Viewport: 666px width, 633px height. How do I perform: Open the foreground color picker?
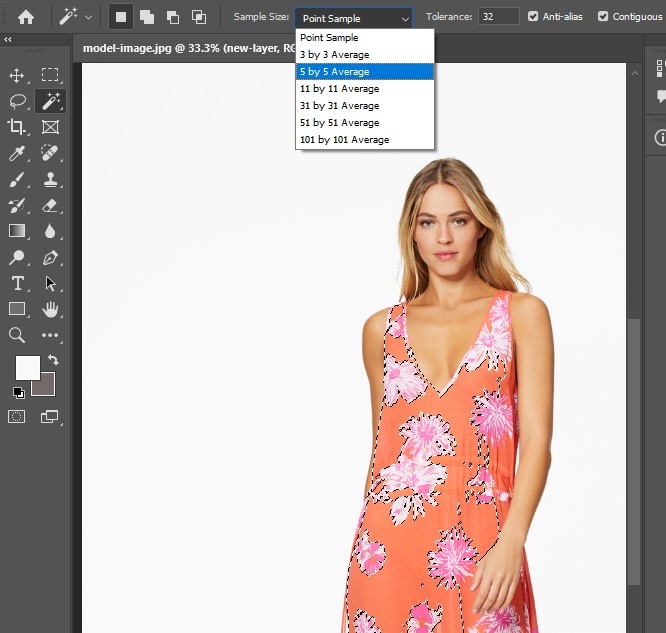(28, 367)
